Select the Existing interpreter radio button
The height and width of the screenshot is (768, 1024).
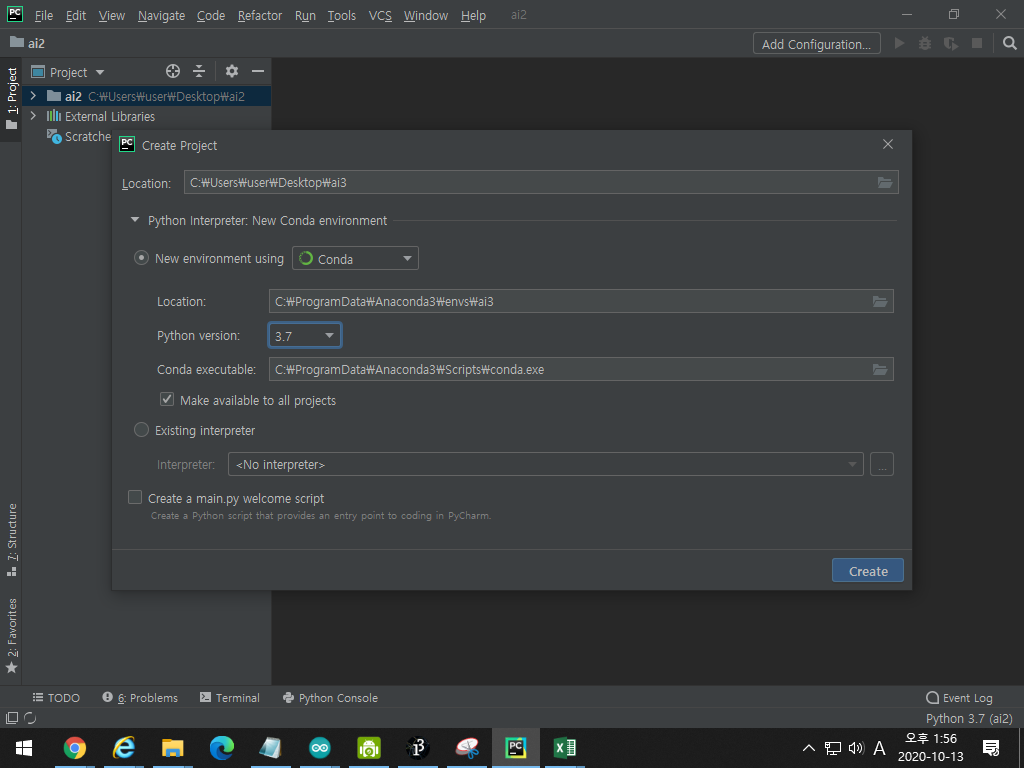pyautogui.click(x=141, y=430)
